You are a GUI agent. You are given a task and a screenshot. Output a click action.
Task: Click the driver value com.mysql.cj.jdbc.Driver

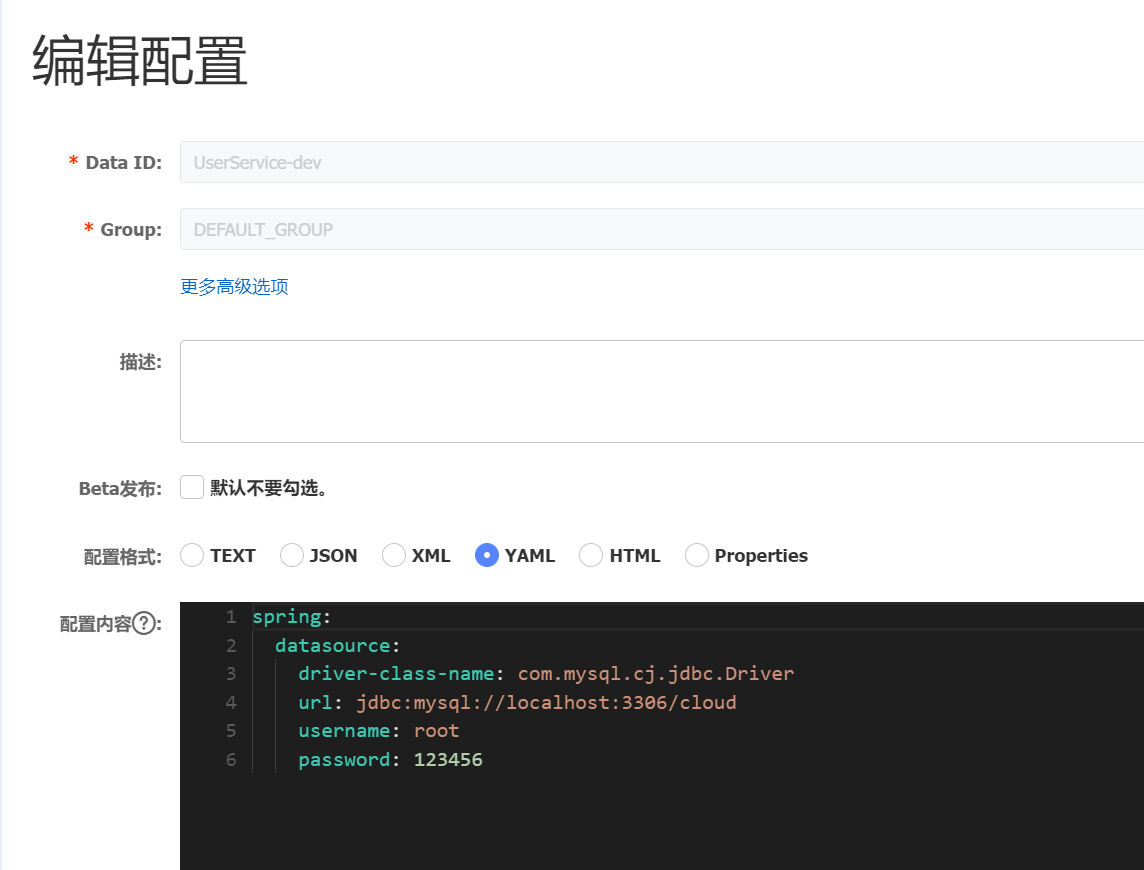point(656,674)
